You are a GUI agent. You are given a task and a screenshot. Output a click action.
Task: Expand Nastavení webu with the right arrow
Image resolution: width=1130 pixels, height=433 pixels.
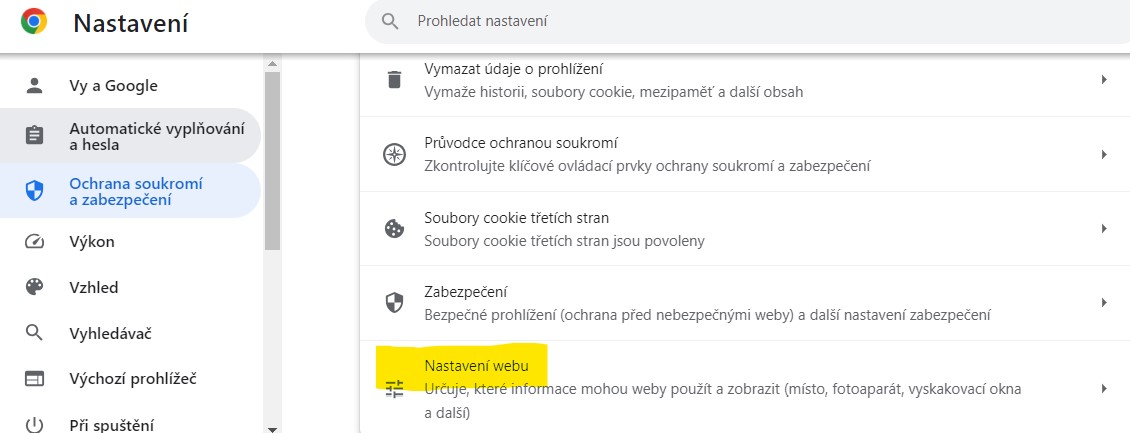(x=1104, y=389)
